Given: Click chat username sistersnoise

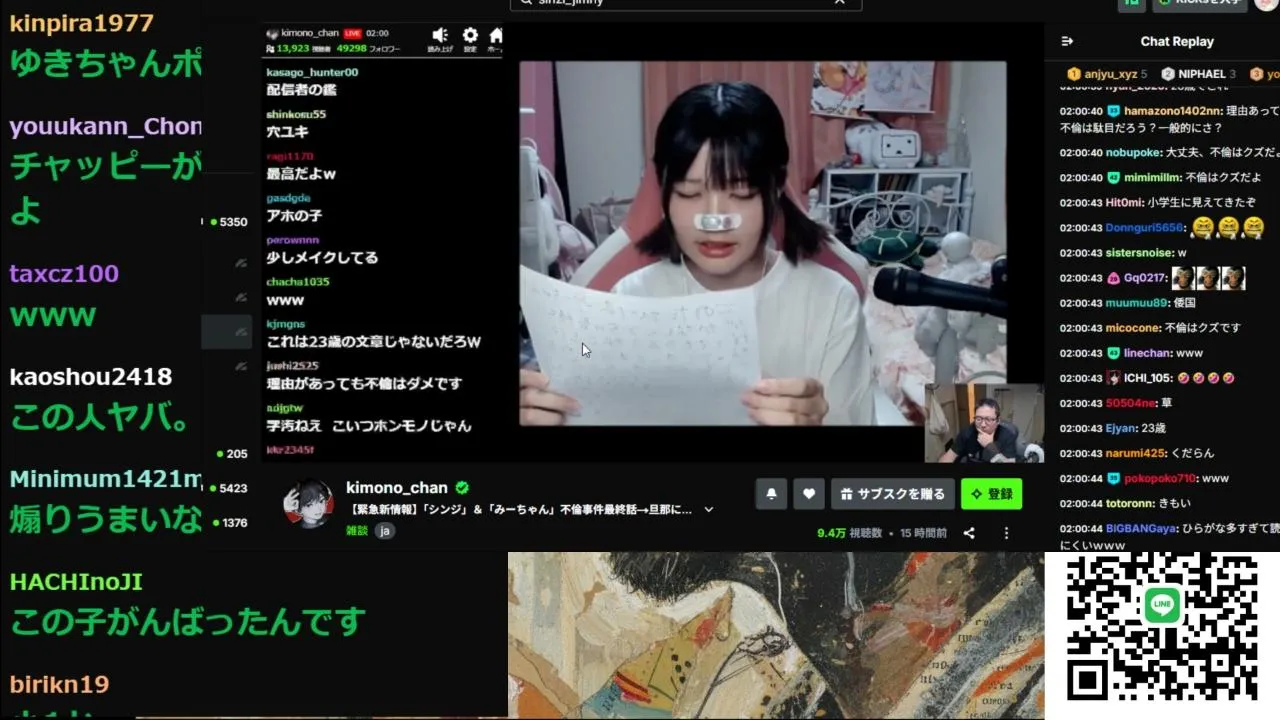Looking at the screenshot, I should (1140, 253).
